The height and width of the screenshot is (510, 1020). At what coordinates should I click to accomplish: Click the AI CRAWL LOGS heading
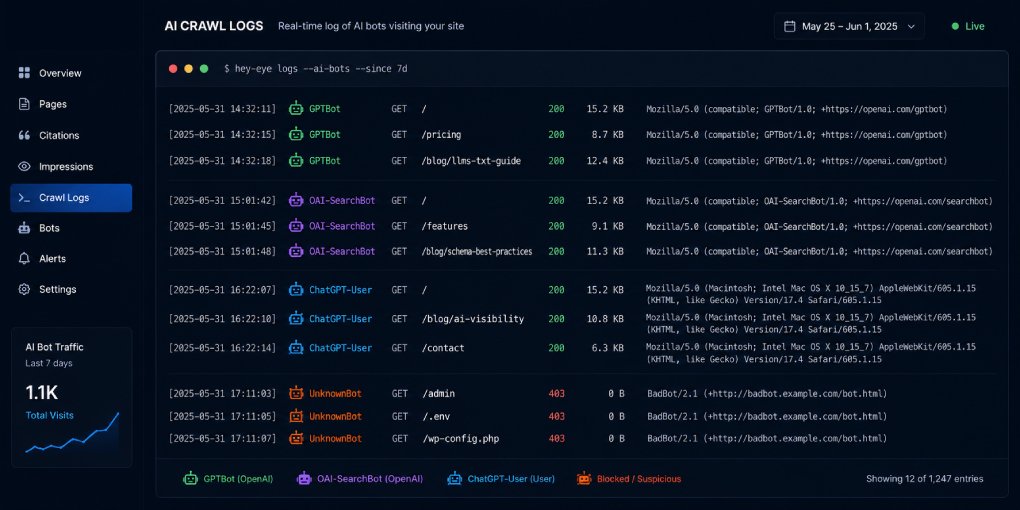coord(214,26)
